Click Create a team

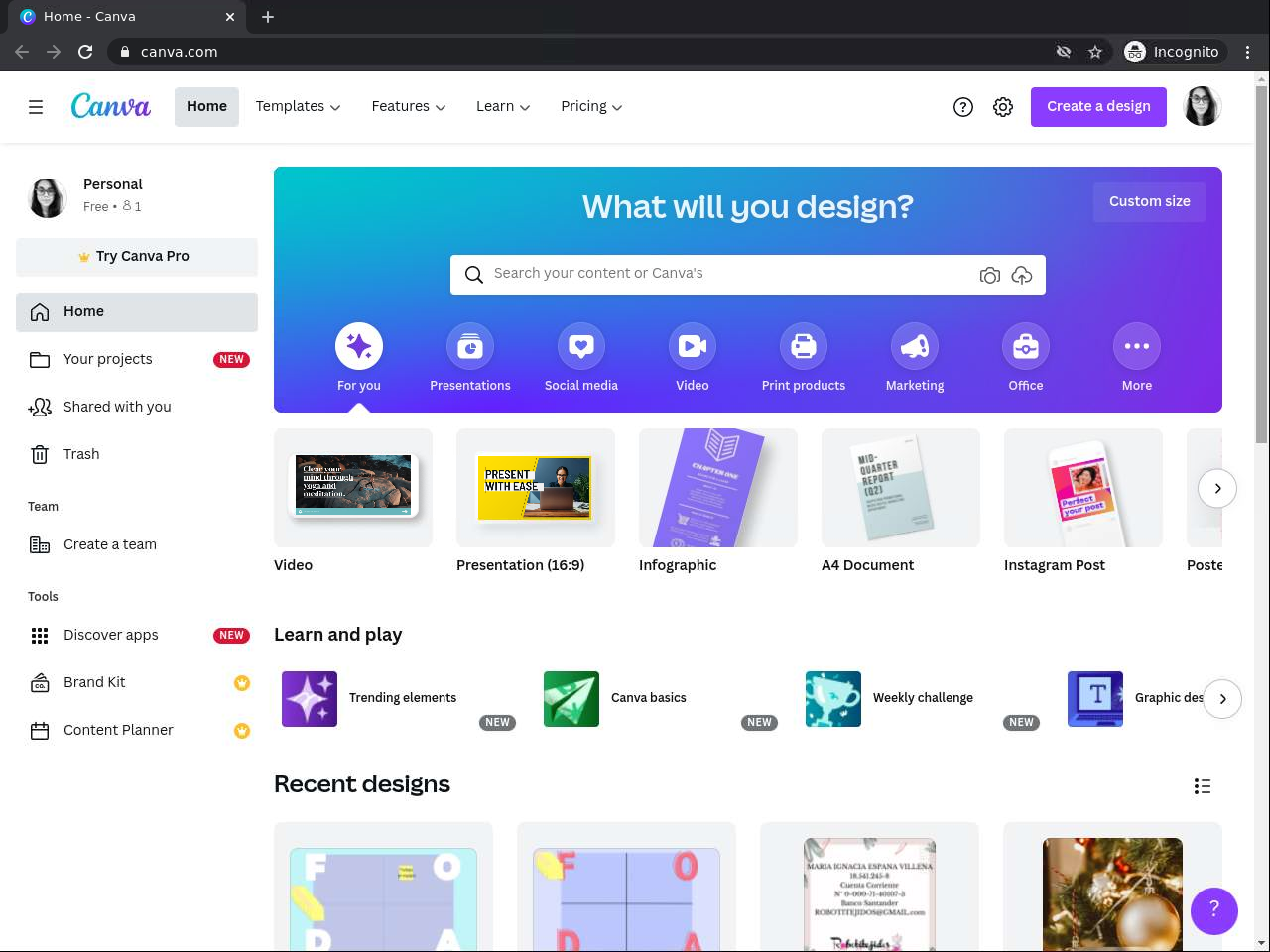pyautogui.click(x=137, y=545)
